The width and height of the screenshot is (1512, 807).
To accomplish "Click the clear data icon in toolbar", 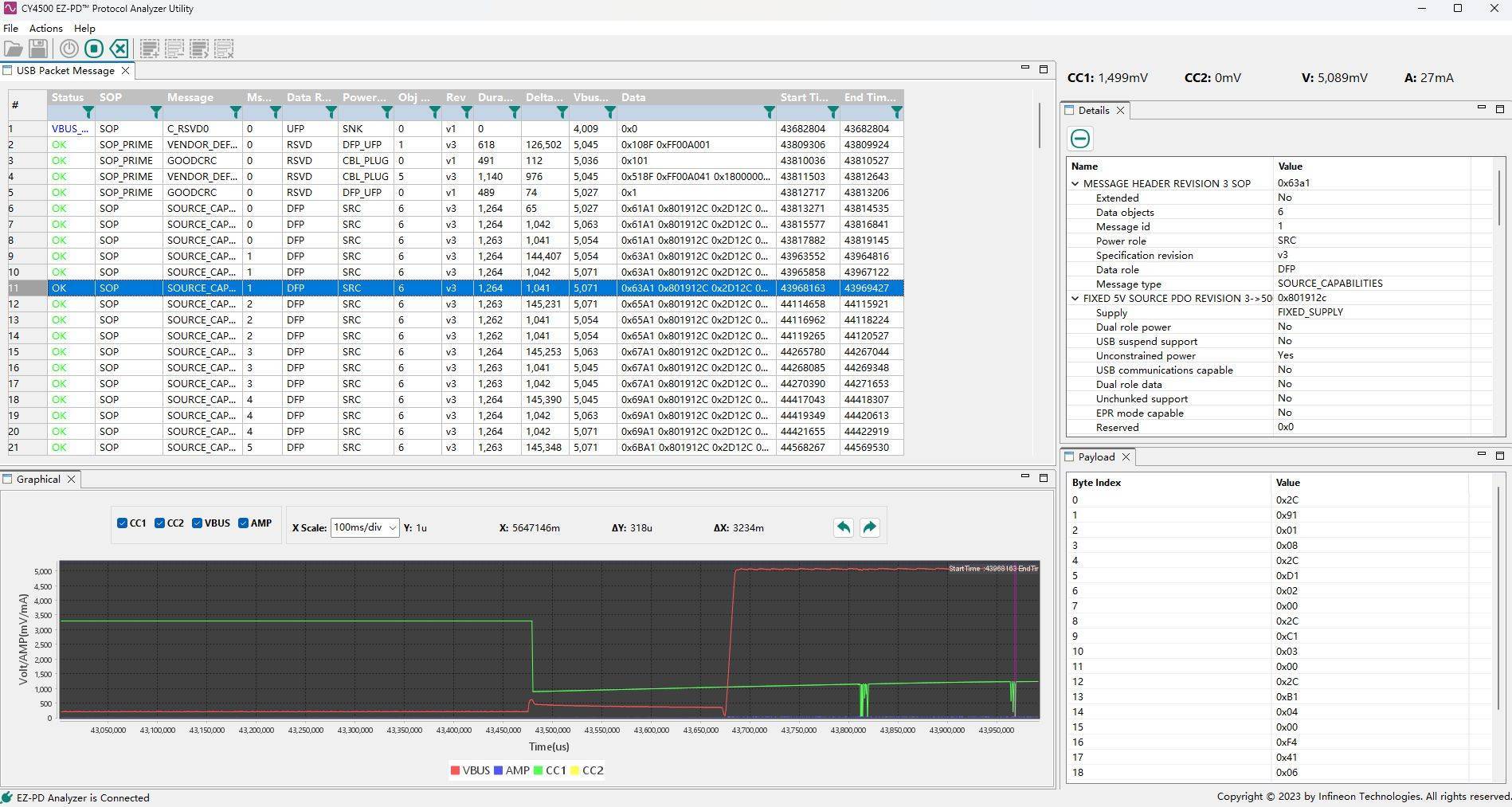I will tap(119, 49).
